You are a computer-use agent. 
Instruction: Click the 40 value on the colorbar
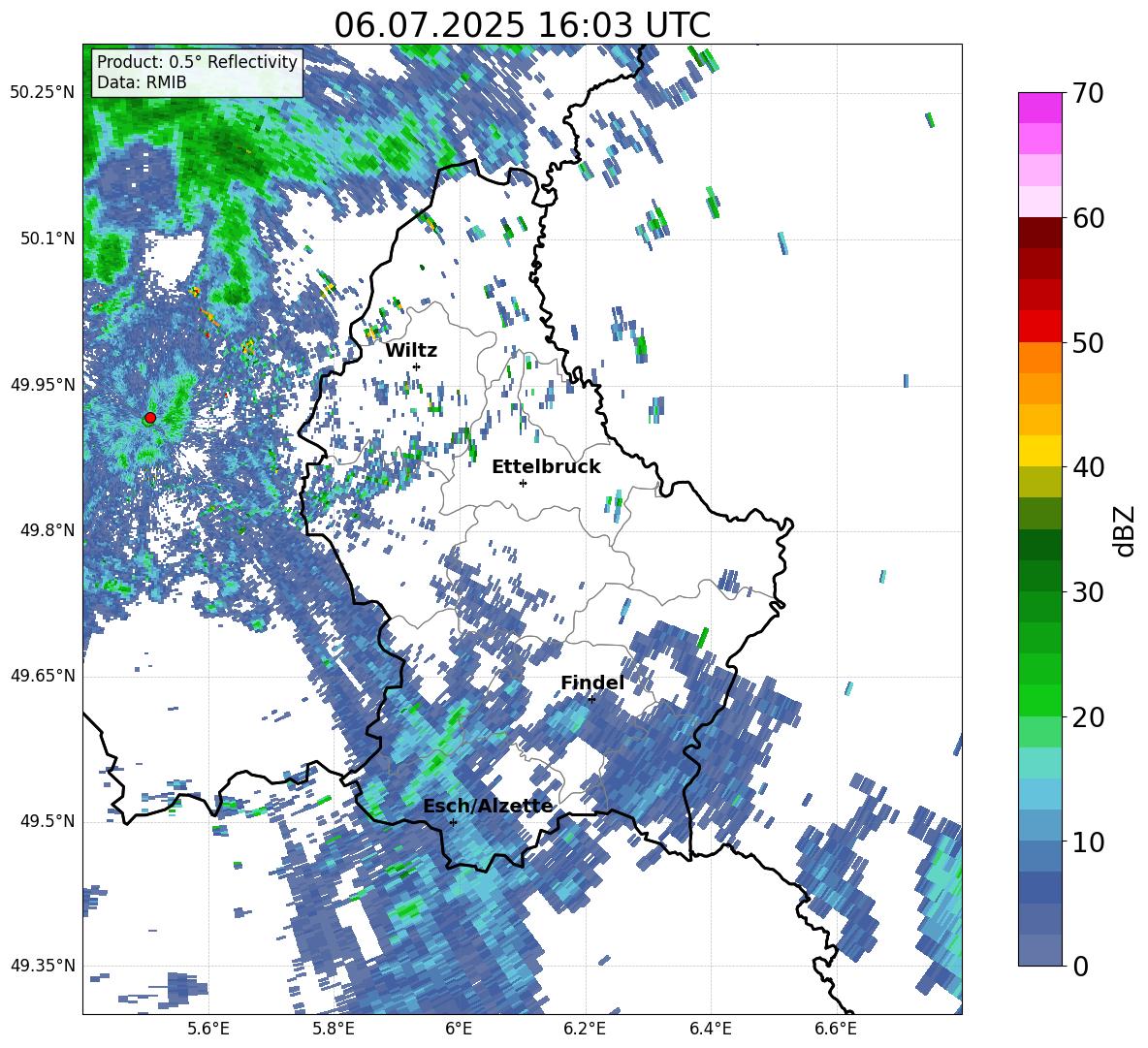click(1088, 467)
